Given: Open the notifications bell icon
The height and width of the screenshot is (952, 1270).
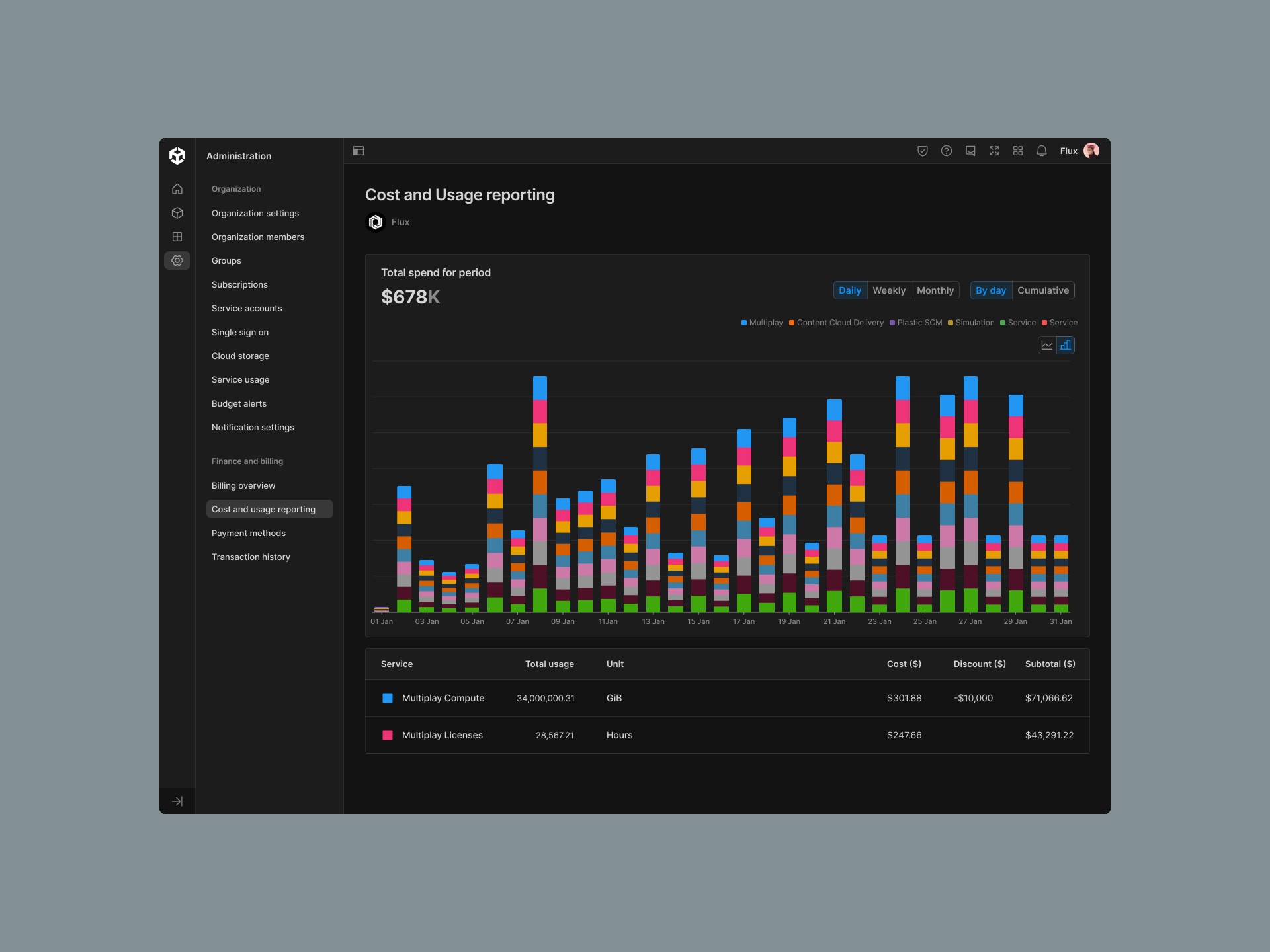Looking at the screenshot, I should pyautogui.click(x=1041, y=151).
